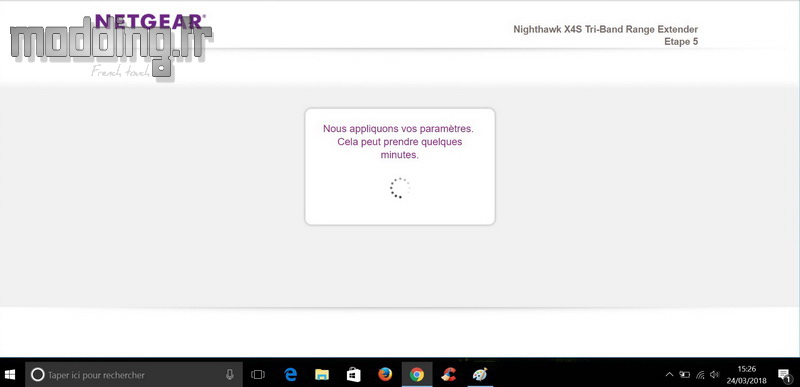The width and height of the screenshot is (800, 387).
Task: Click the loading spinner in the dialog
Action: click(x=400, y=188)
